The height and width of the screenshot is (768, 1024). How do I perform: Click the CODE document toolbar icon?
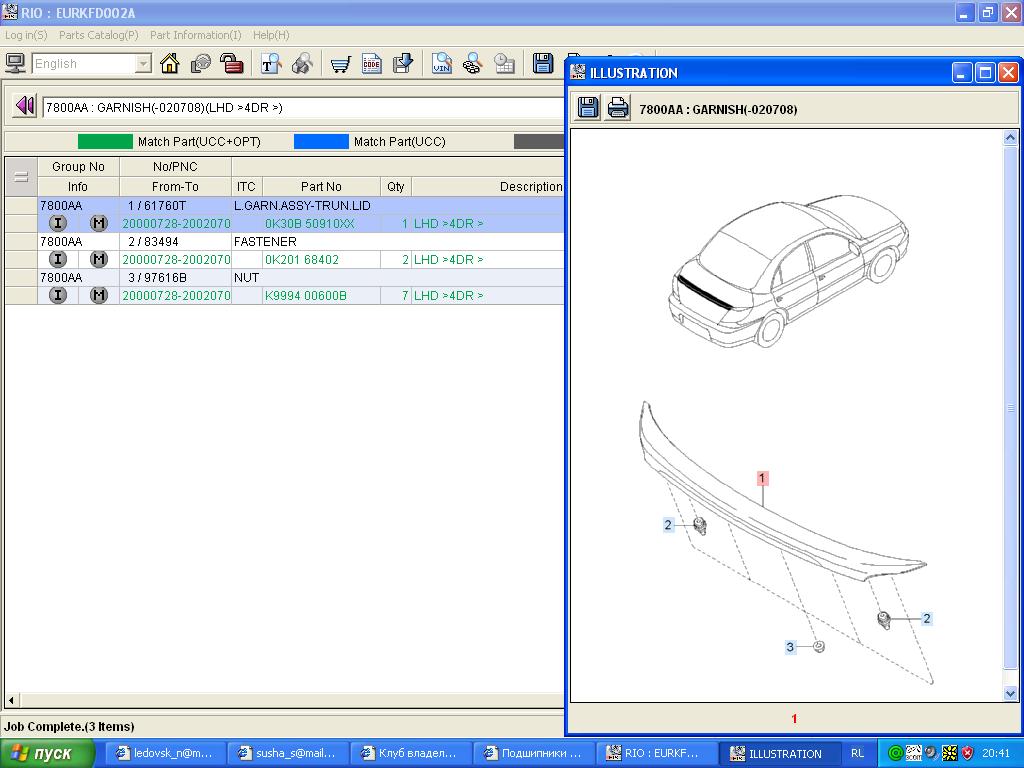(x=372, y=64)
